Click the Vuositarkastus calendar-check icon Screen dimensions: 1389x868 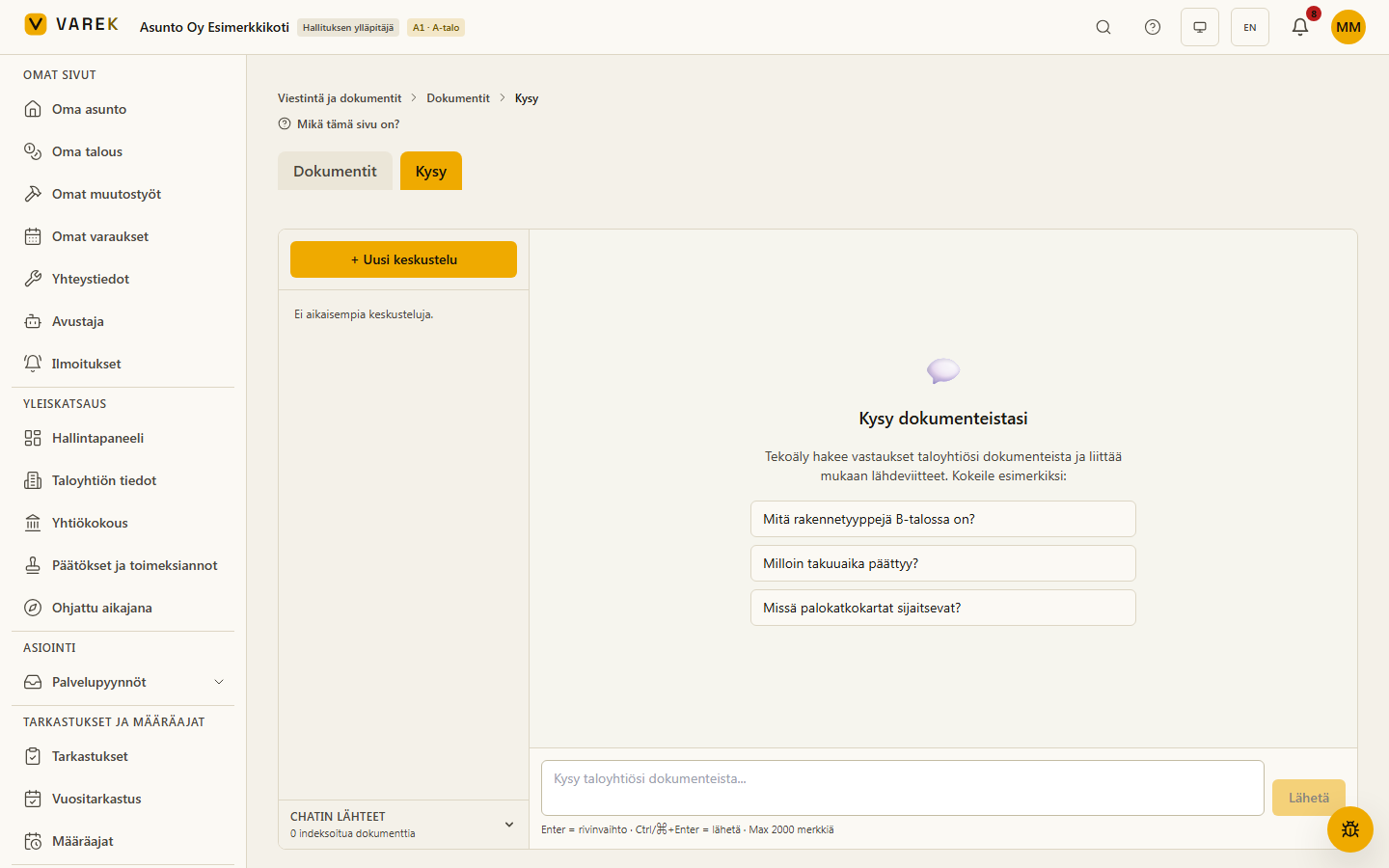[33, 799]
